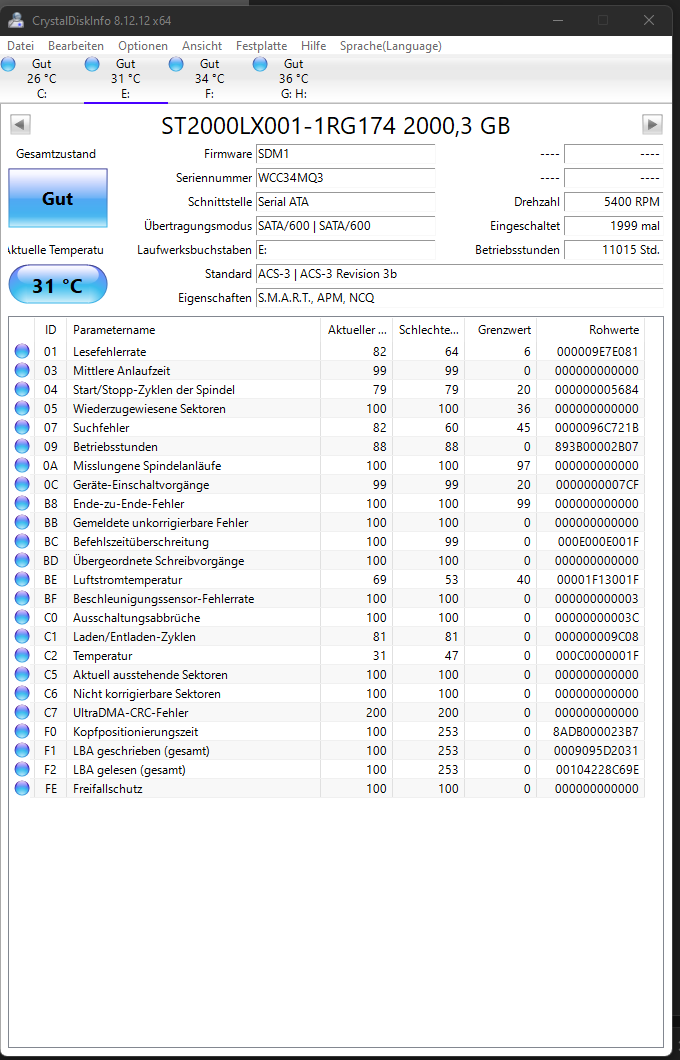The image size is (680, 1060).
Task: Click the Firmware field SDM1
Action: pyautogui.click(x=345, y=154)
